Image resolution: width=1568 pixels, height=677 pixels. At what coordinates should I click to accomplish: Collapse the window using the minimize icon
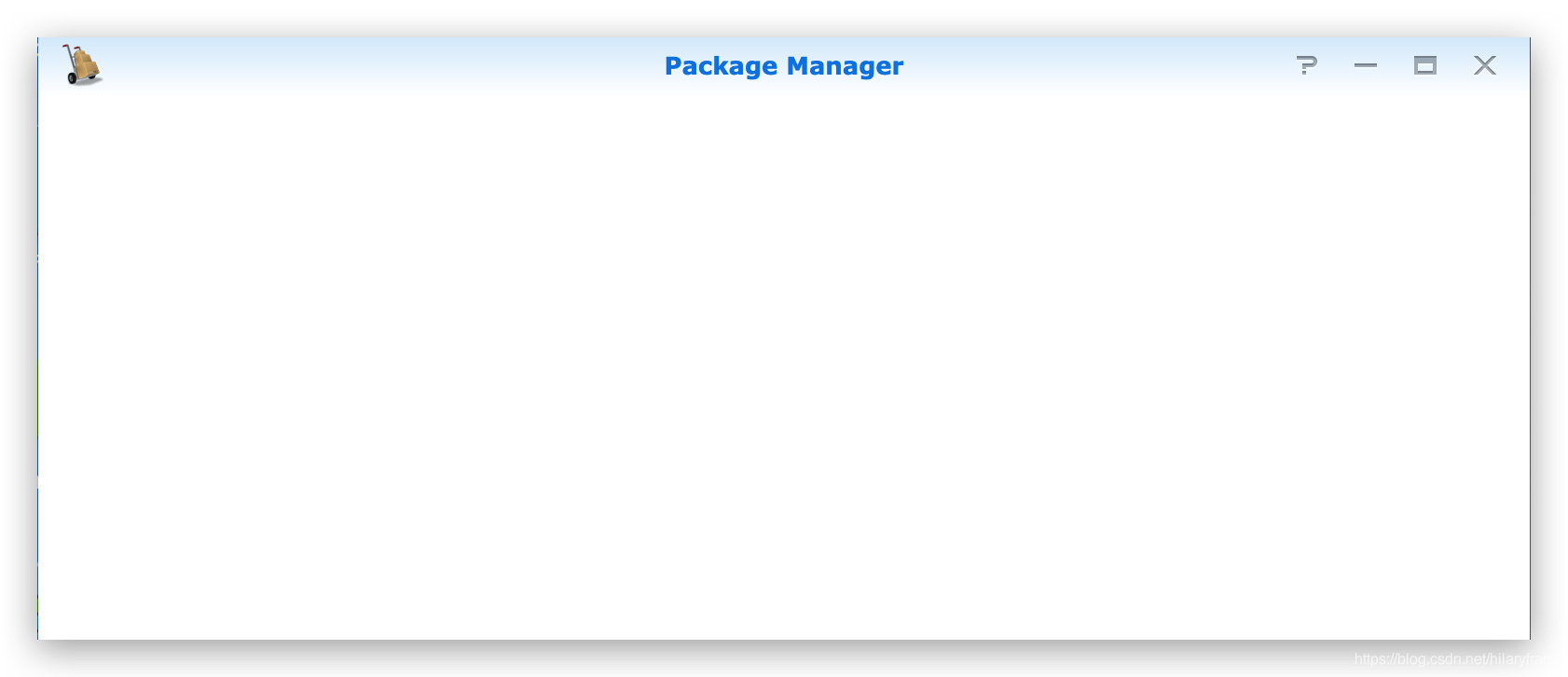coord(1366,65)
